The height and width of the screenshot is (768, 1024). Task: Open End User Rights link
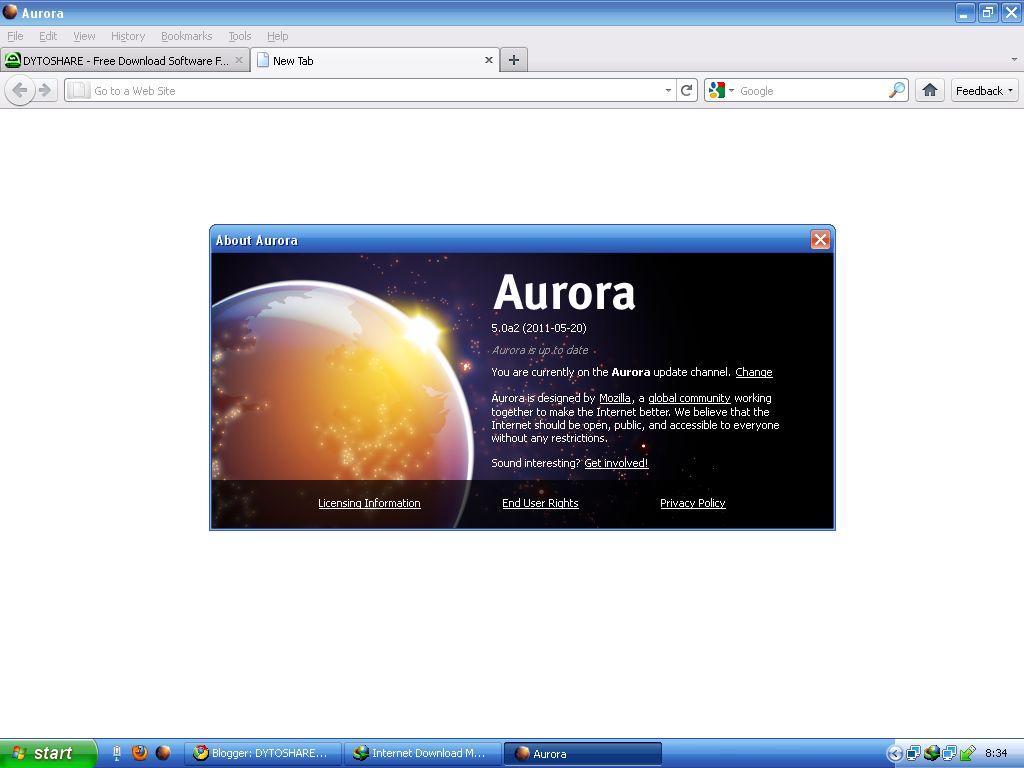(x=540, y=503)
